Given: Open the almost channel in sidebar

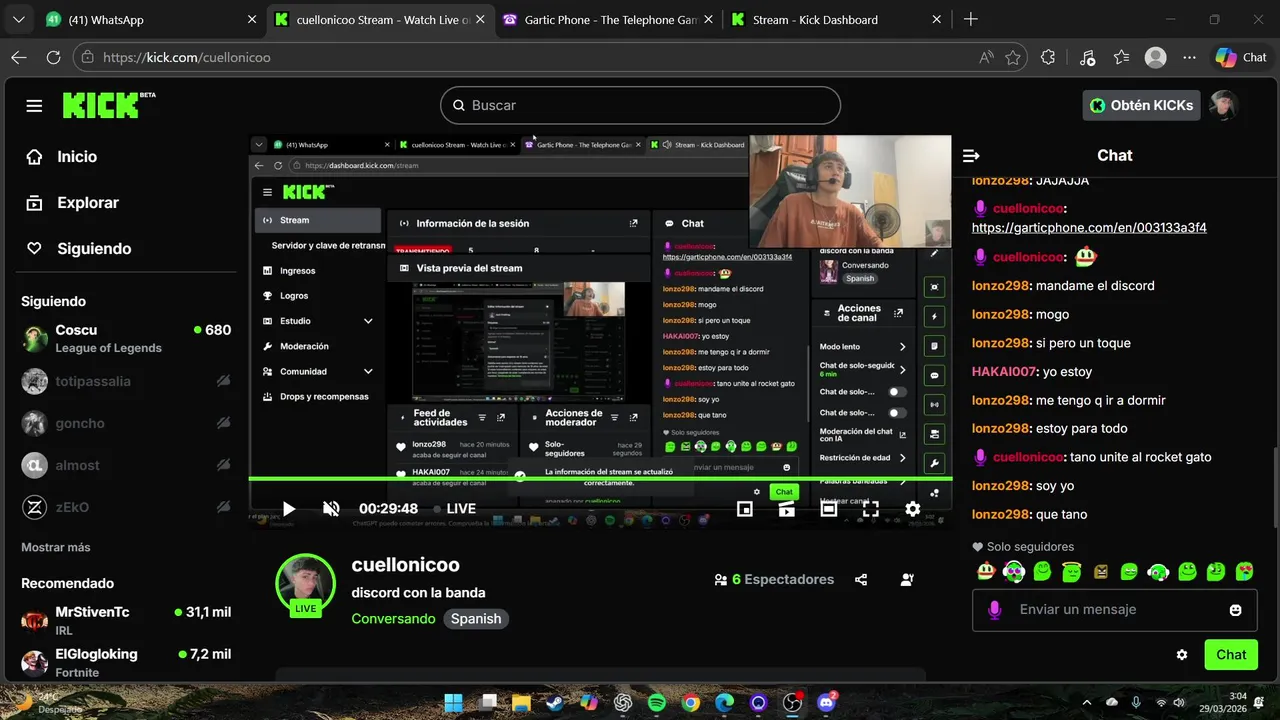Looking at the screenshot, I should click(126, 465).
